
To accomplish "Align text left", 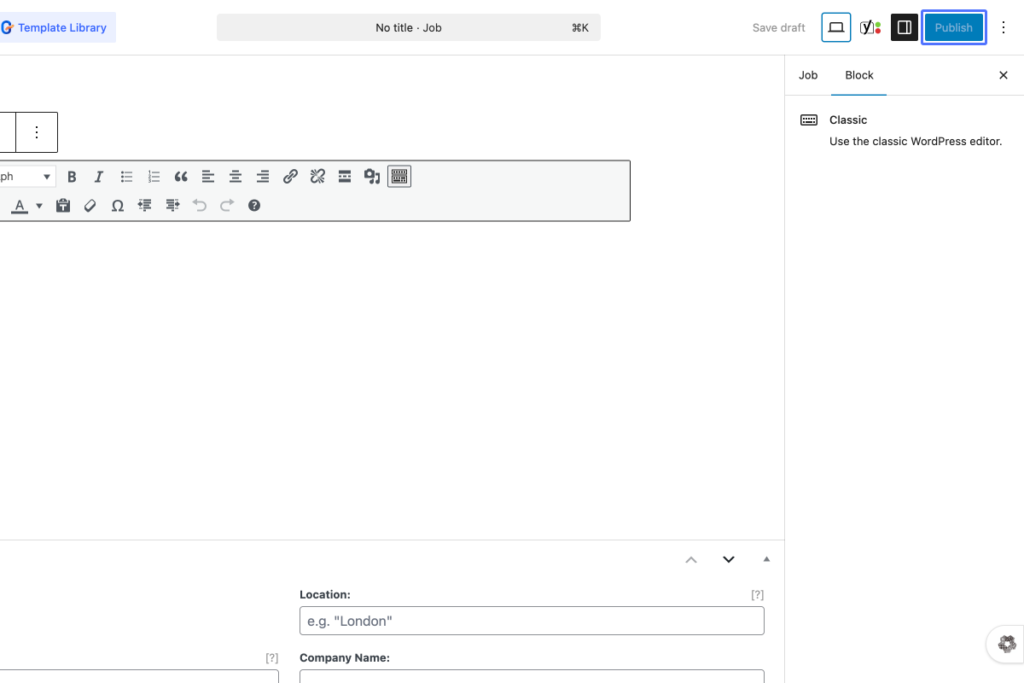I will click(x=208, y=176).
